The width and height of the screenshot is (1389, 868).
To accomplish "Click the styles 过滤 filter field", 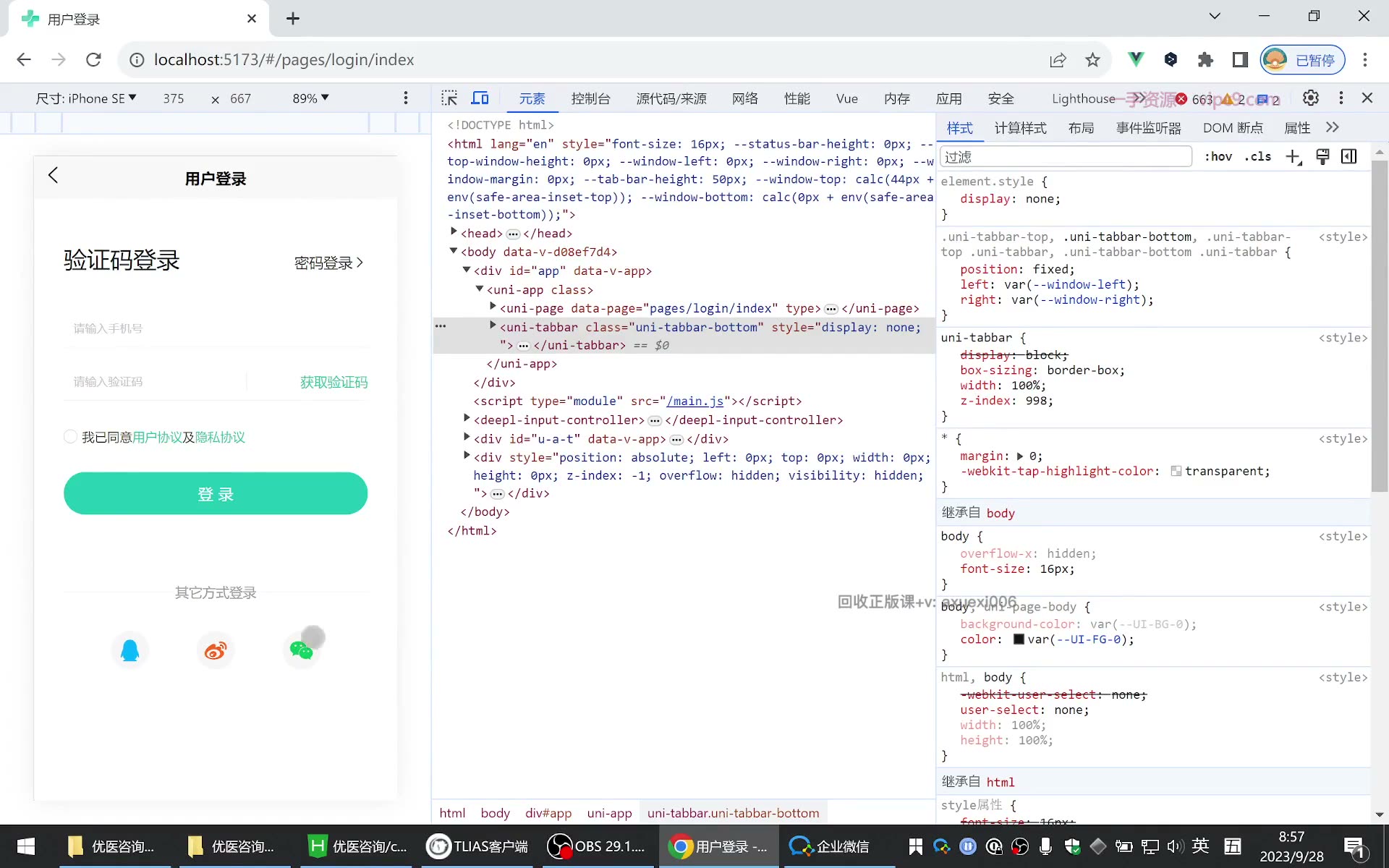I will pyautogui.click(x=1066, y=157).
